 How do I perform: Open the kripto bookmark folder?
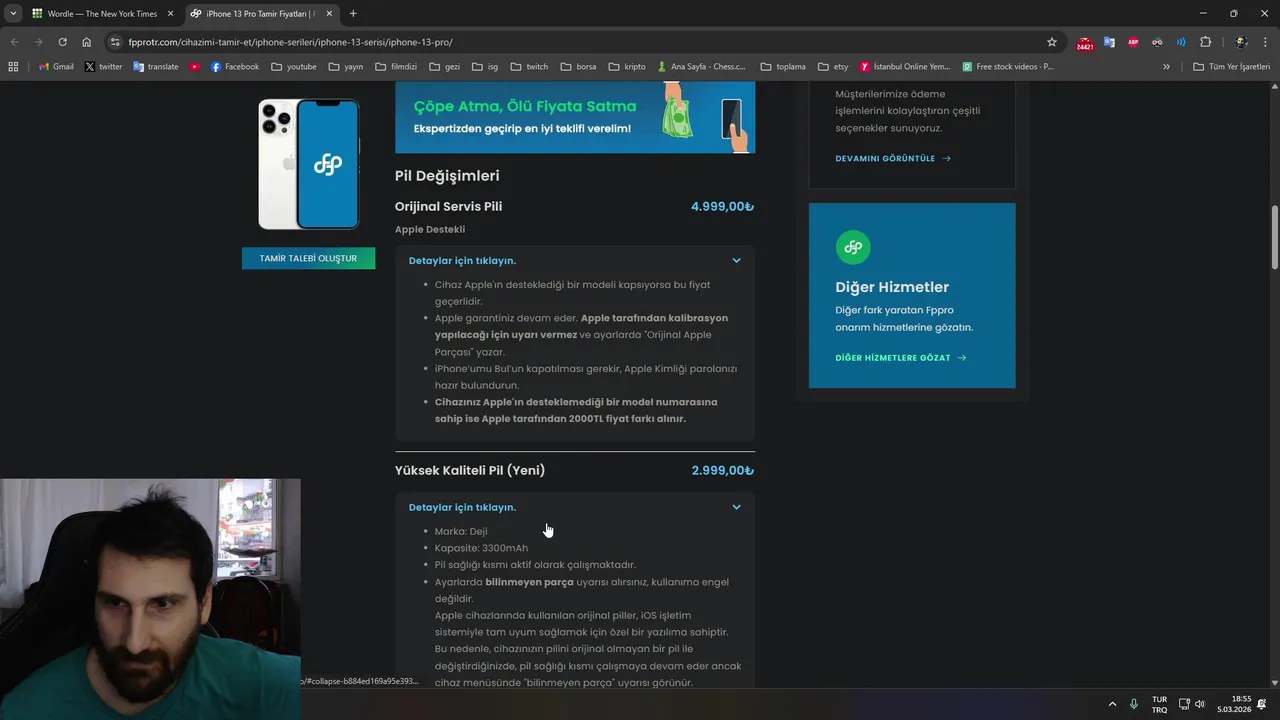pyautogui.click(x=627, y=67)
